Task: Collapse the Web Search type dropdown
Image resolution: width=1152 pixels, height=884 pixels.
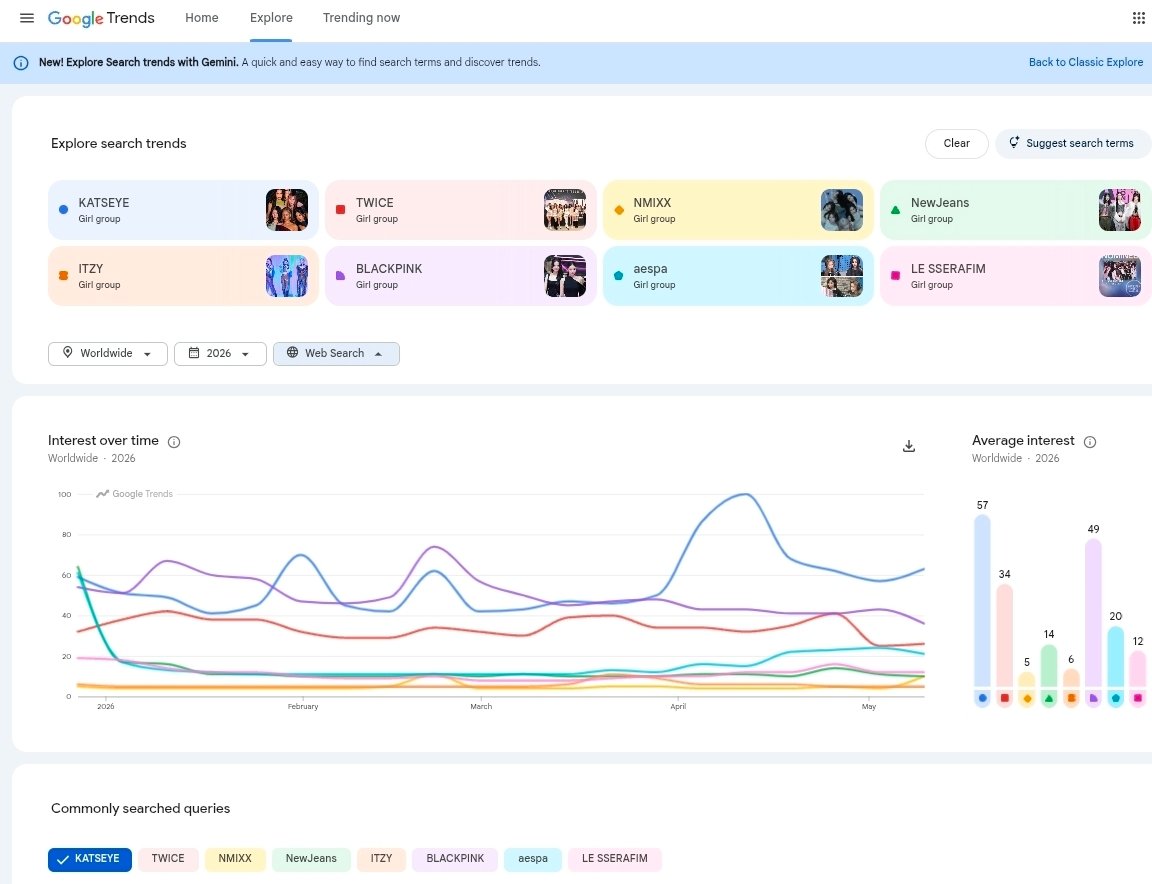Action: point(336,353)
